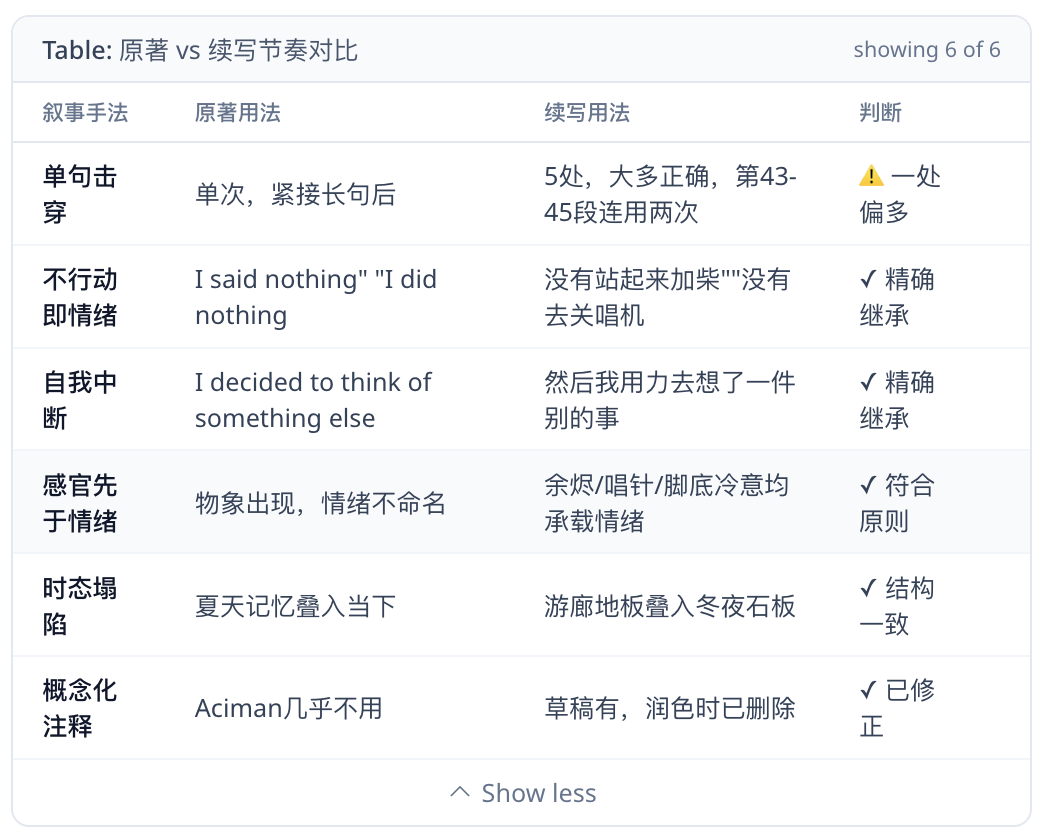Click the 叙事手法 column header
This screenshot has width=1064, height=840.
pyautogui.click(x=86, y=113)
